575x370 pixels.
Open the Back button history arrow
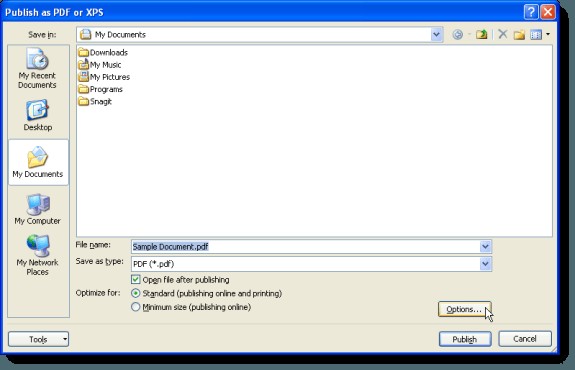coord(469,34)
